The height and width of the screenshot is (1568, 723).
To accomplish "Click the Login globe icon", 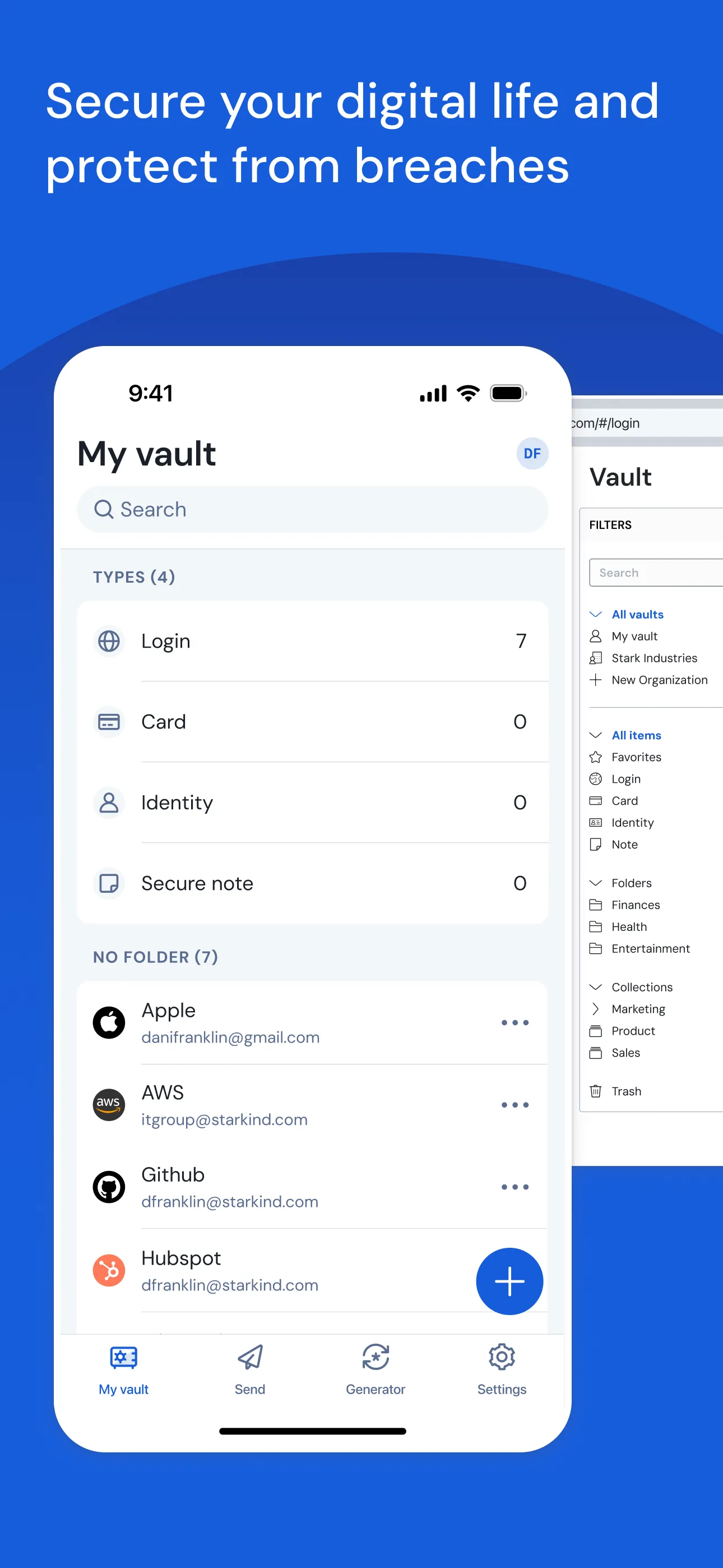I will coord(109,641).
